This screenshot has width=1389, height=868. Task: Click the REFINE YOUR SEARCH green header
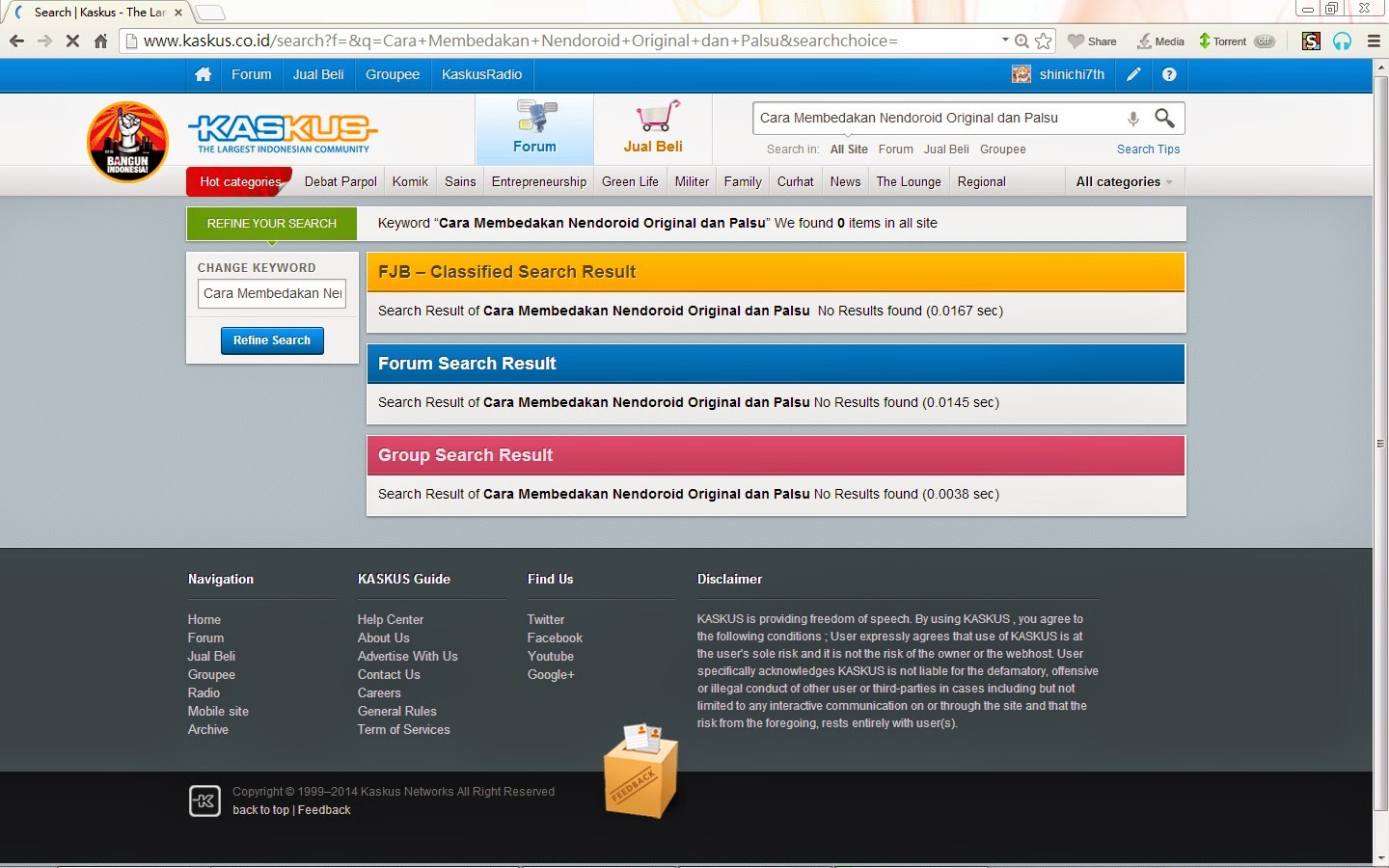272,223
